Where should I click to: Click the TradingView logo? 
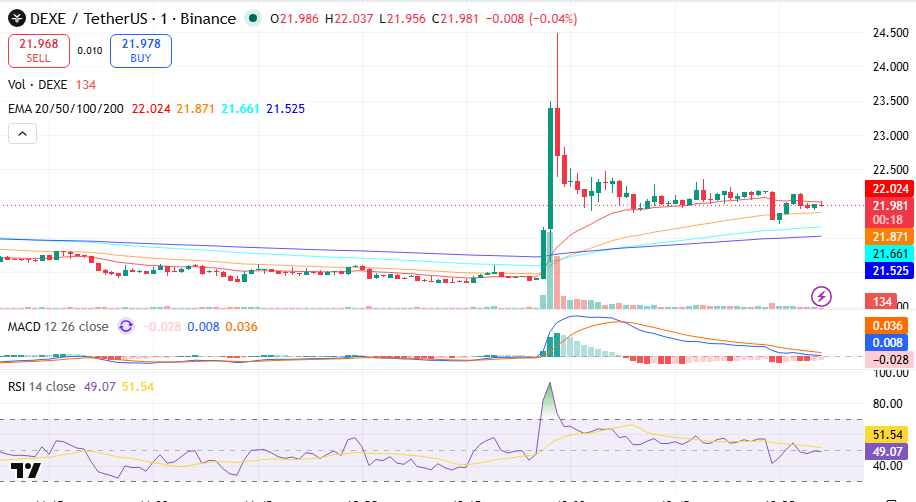[26, 470]
